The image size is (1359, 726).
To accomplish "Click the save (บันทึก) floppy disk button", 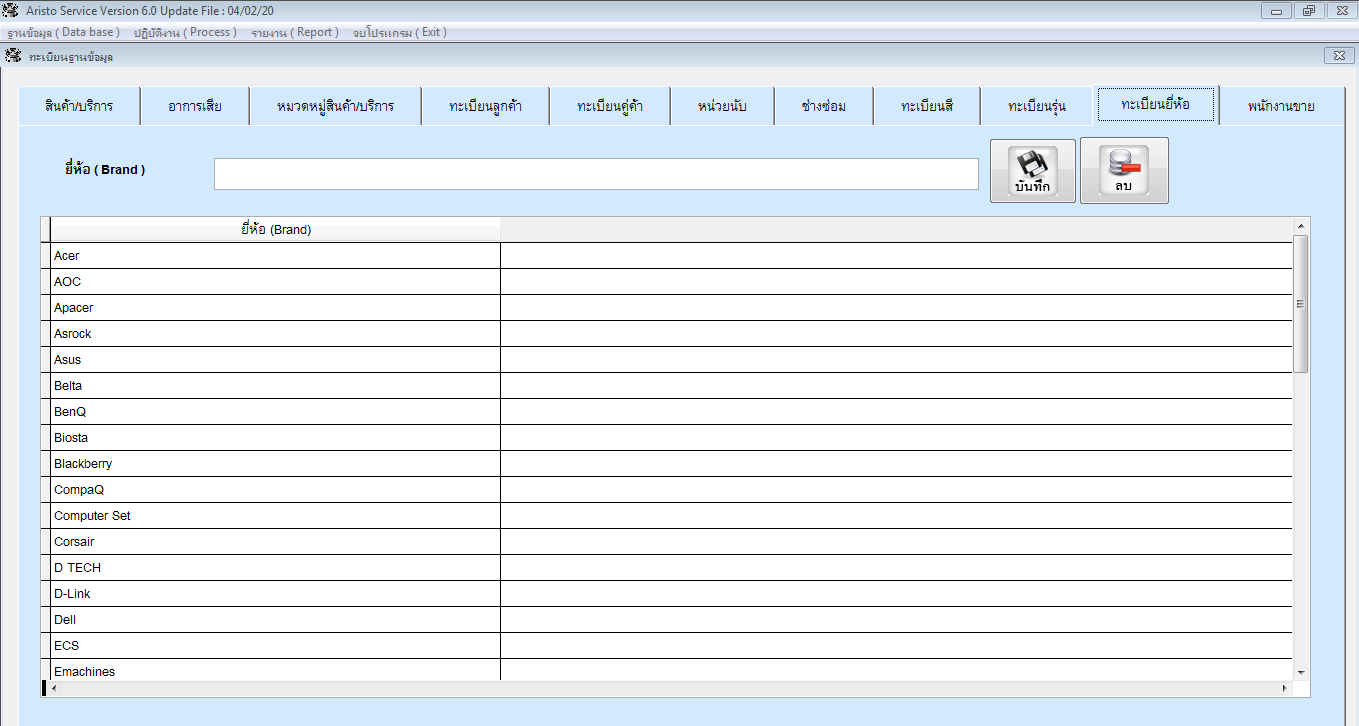I will pos(1033,171).
